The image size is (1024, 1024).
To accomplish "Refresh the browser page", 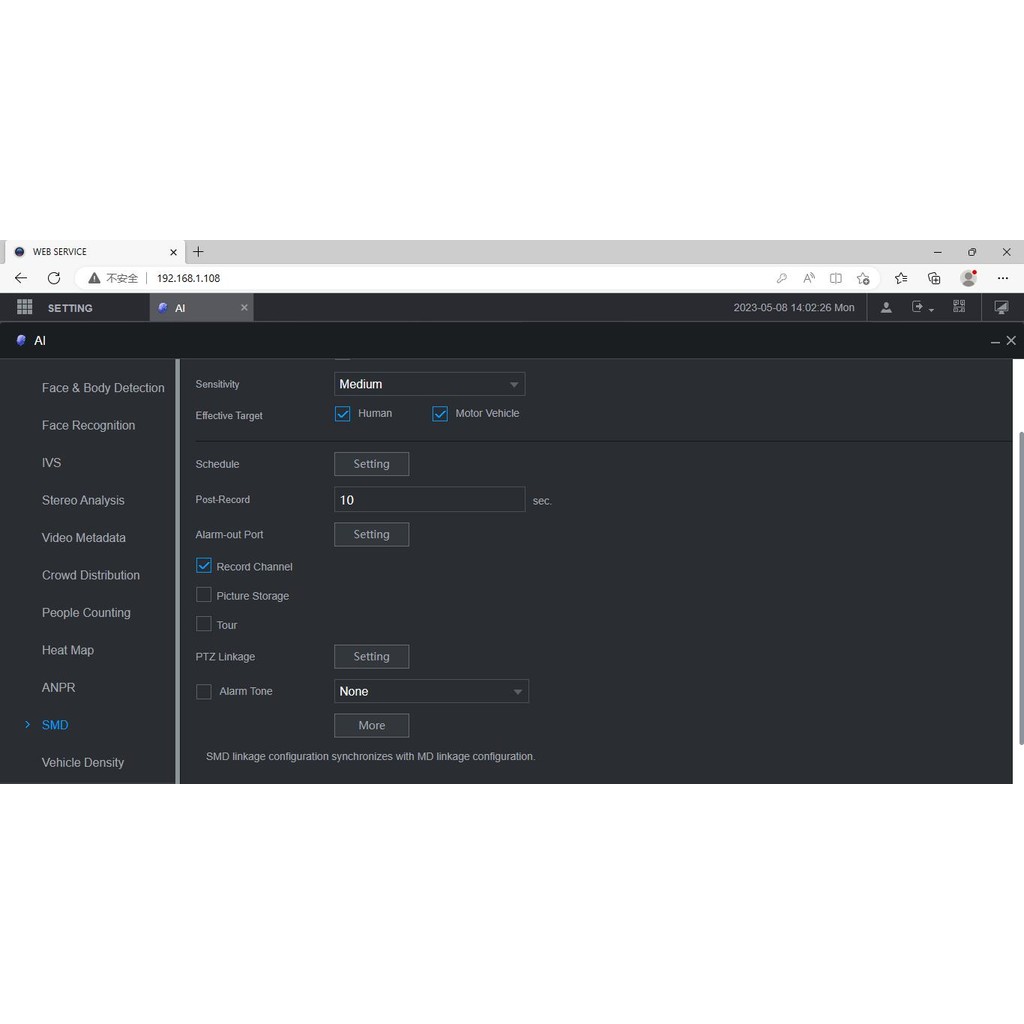I will 54,278.
